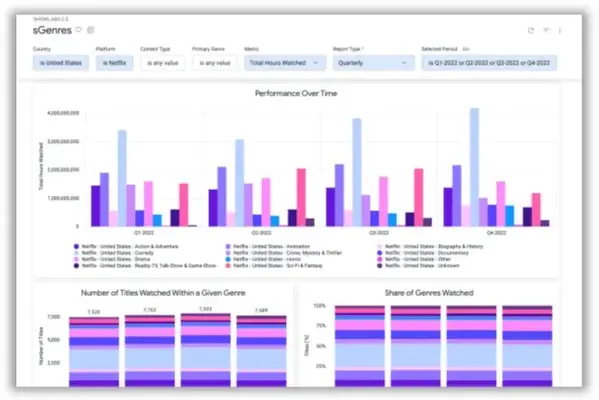Click the Action & Adventure bar in Q1-2022
The image size is (599, 400).
pyautogui.click(x=96, y=206)
